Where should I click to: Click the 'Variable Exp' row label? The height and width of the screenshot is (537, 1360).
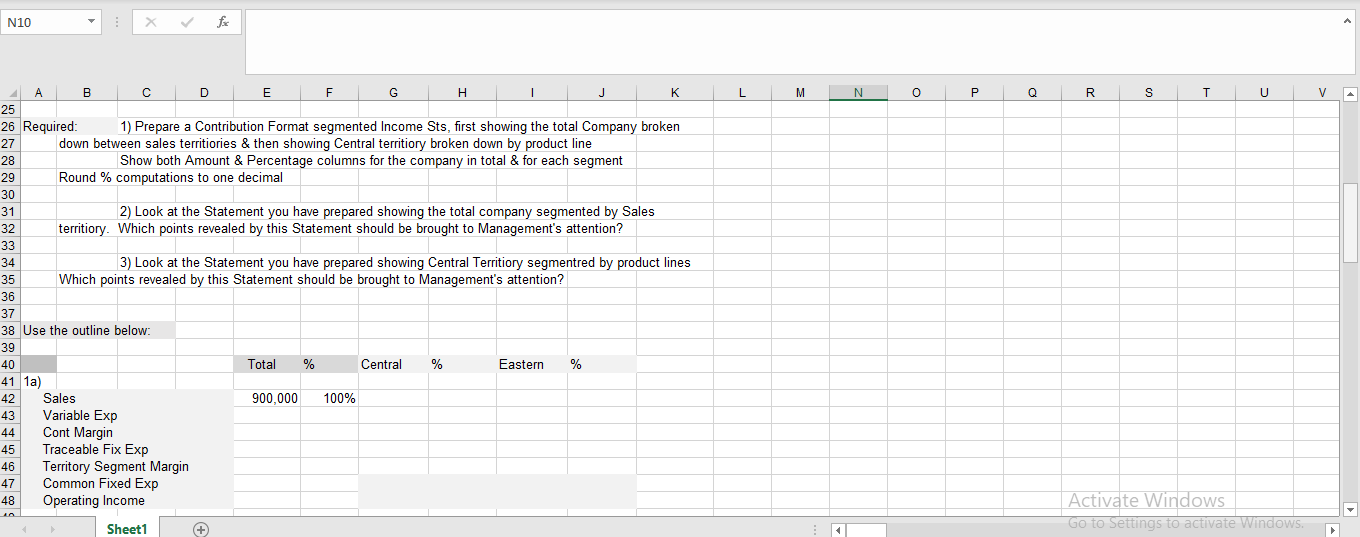(80, 416)
